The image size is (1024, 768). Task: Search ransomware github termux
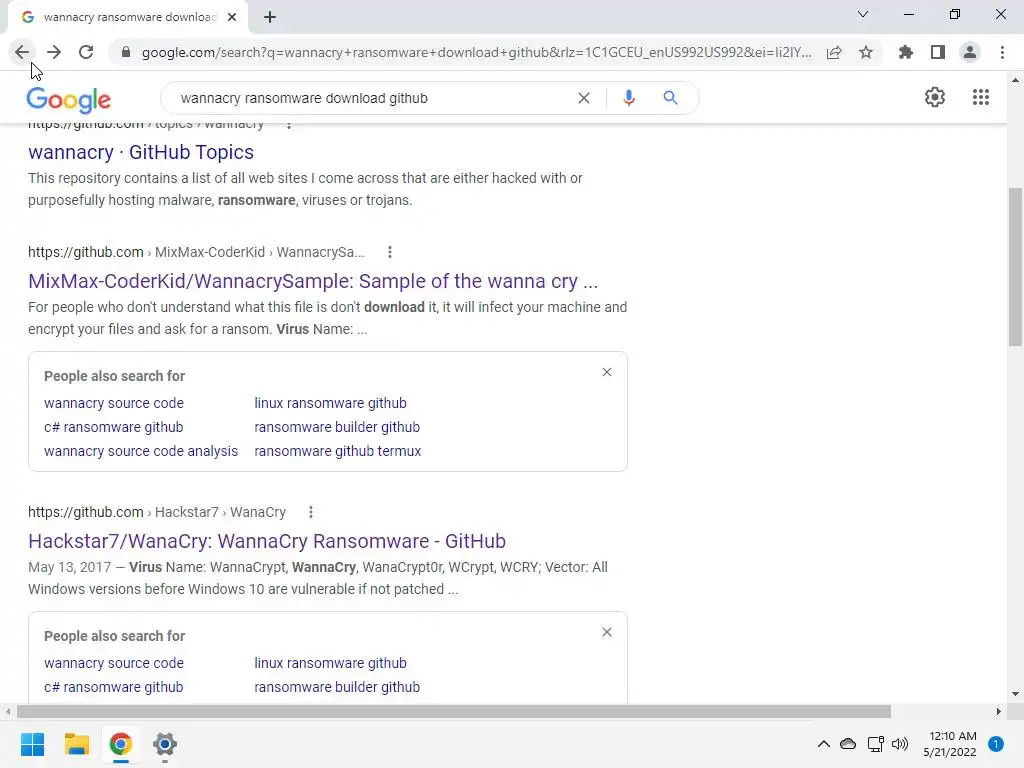[338, 451]
